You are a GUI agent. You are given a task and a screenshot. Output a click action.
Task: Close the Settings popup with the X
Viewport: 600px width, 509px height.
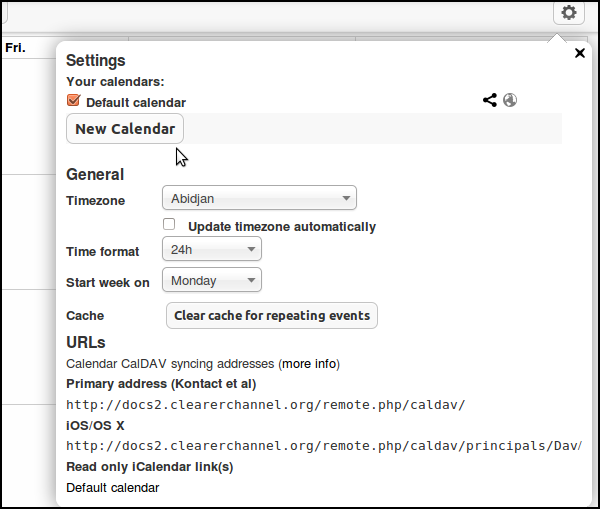tap(580, 53)
